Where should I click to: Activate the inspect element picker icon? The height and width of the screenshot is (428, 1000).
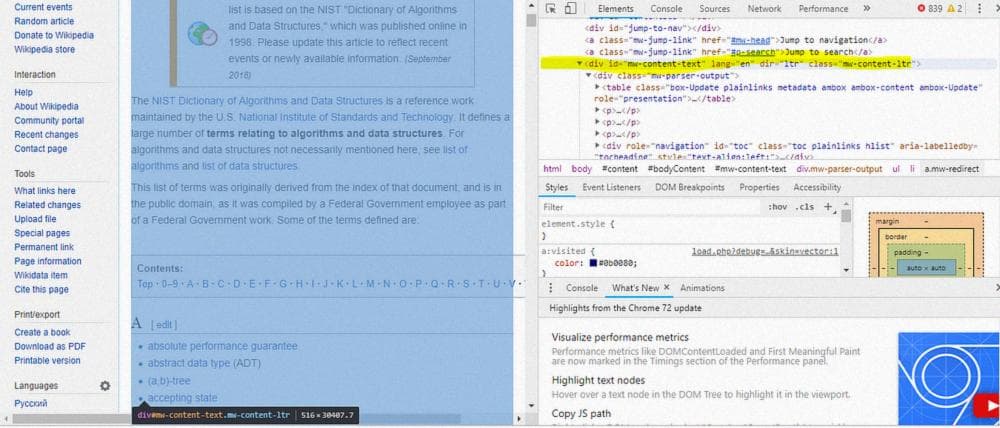click(551, 9)
